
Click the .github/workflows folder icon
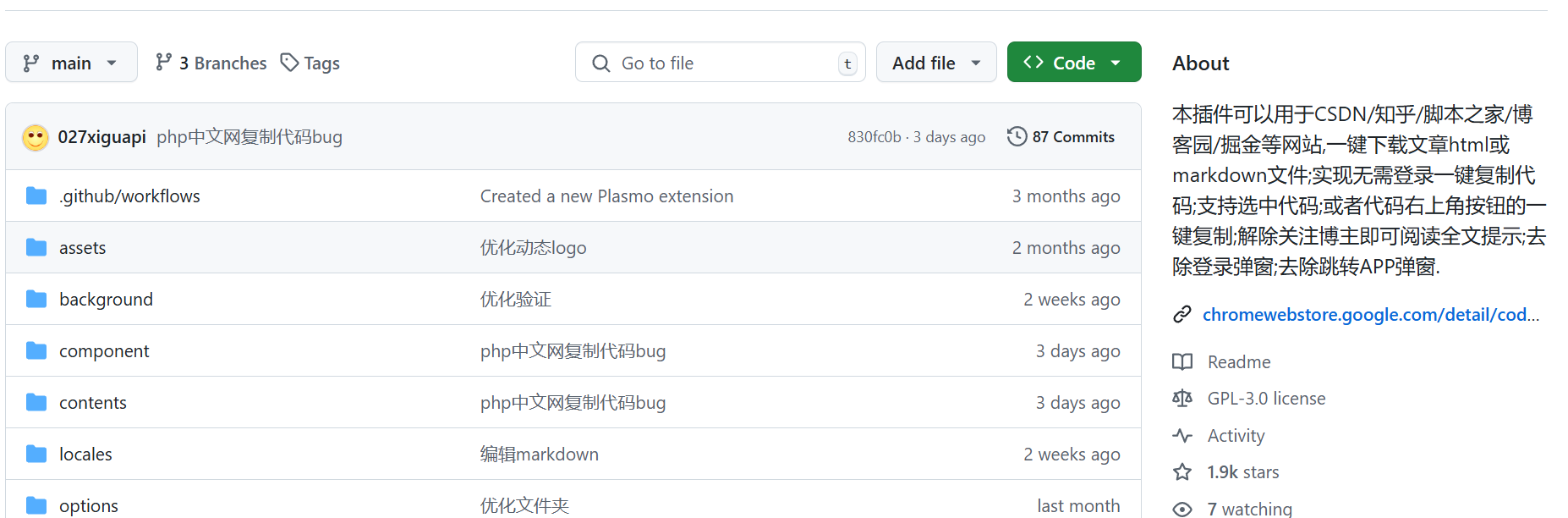coord(36,196)
